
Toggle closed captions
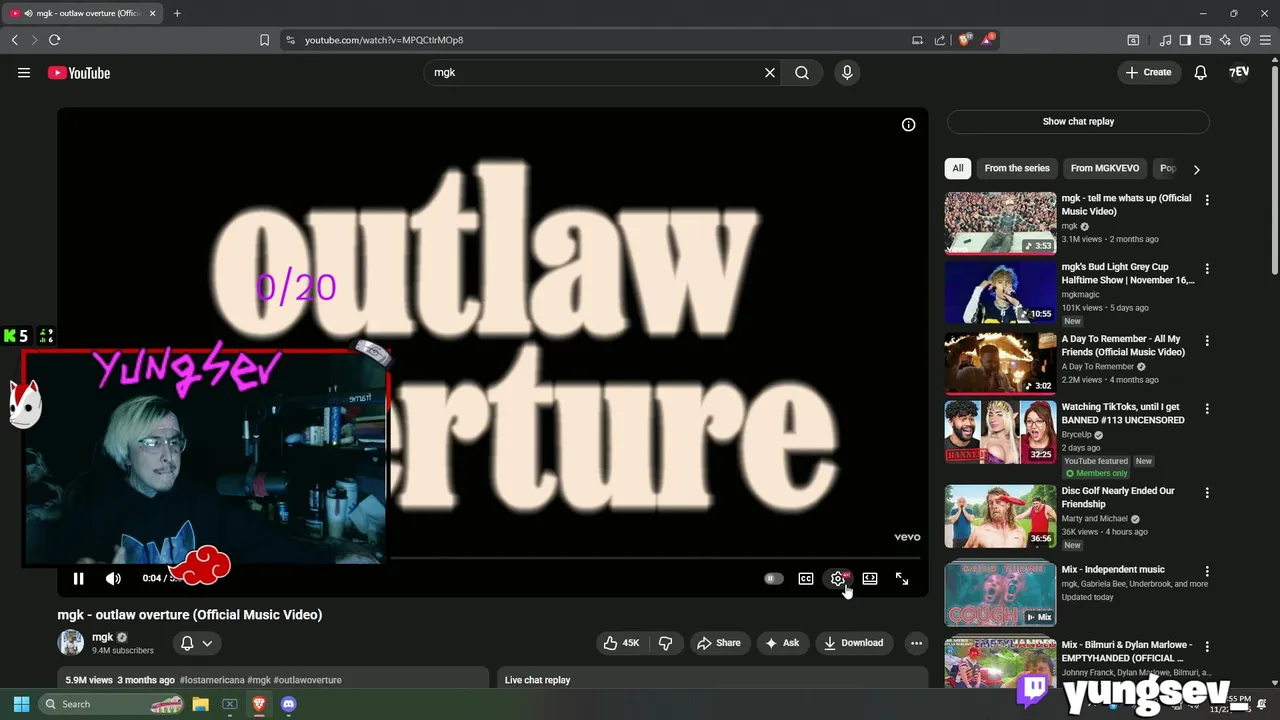806,578
